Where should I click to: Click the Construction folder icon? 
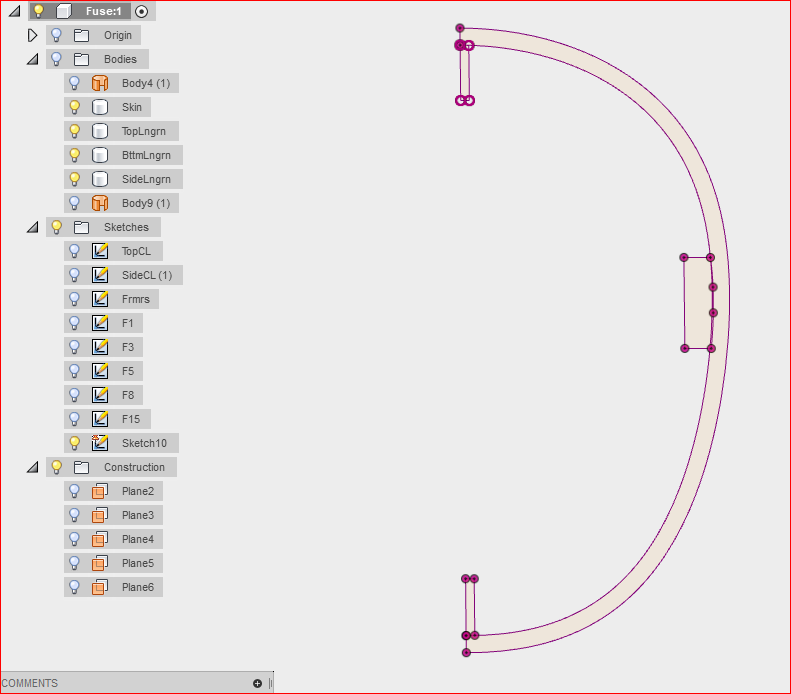coord(81,468)
